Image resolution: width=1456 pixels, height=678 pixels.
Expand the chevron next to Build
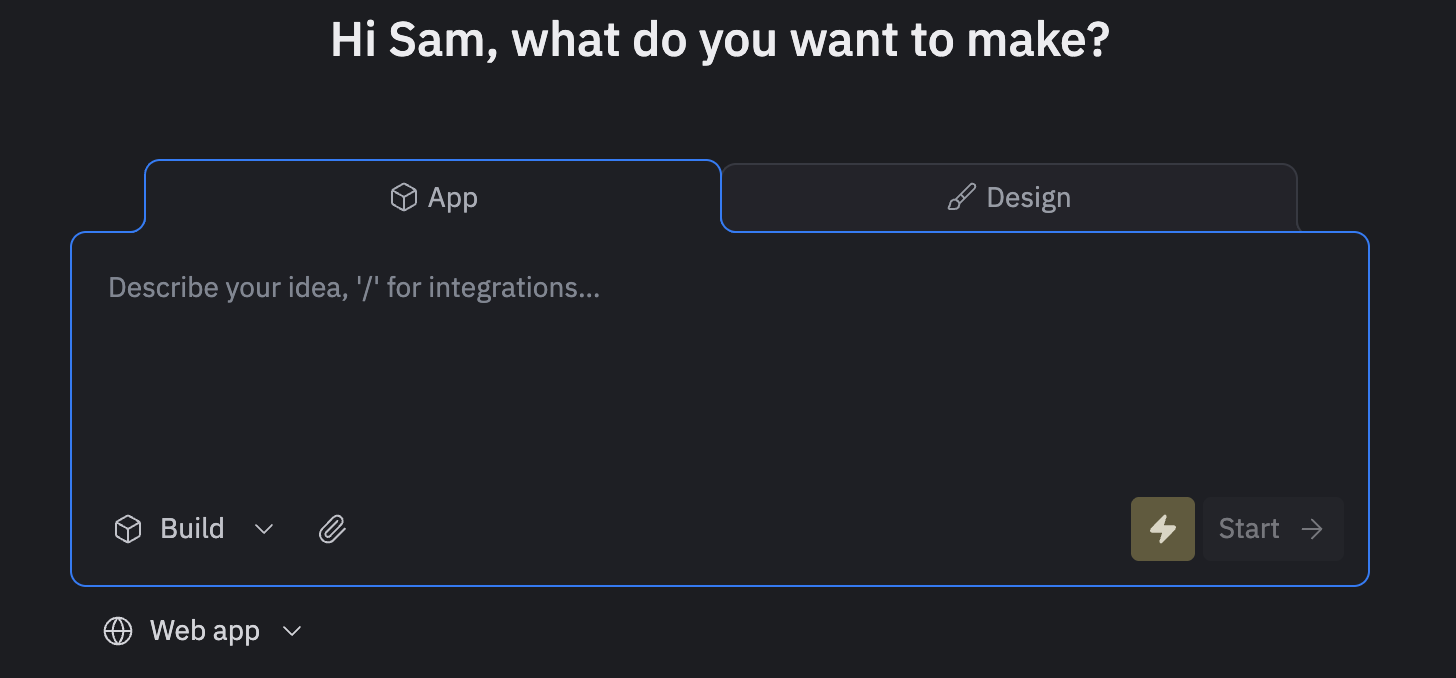coord(264,529)
